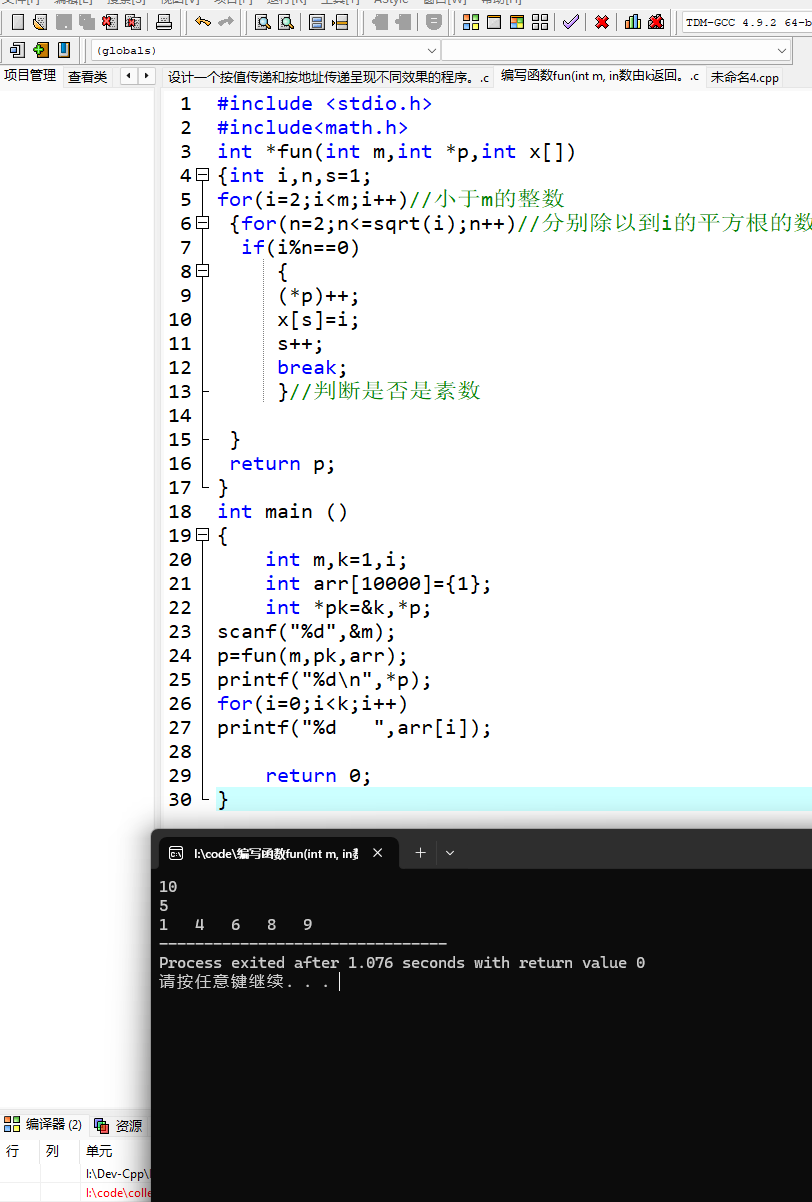Switch to the 资源 bottom tab
Viewport: 812px width, 1202px height.
click(x=118, y=1125)
